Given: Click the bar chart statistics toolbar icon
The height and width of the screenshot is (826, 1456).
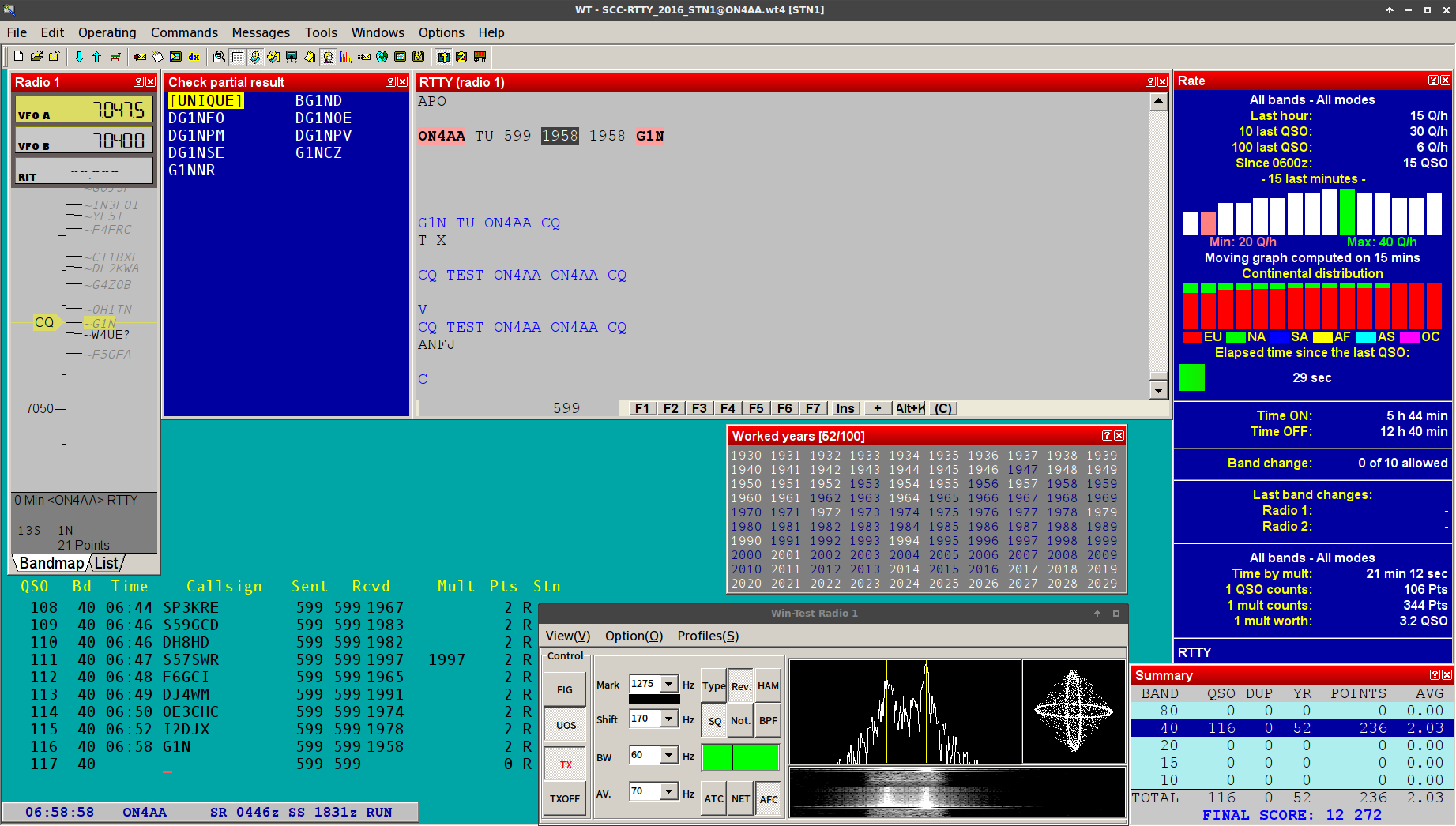Looking at the screenshot, I should pos(346,57).
